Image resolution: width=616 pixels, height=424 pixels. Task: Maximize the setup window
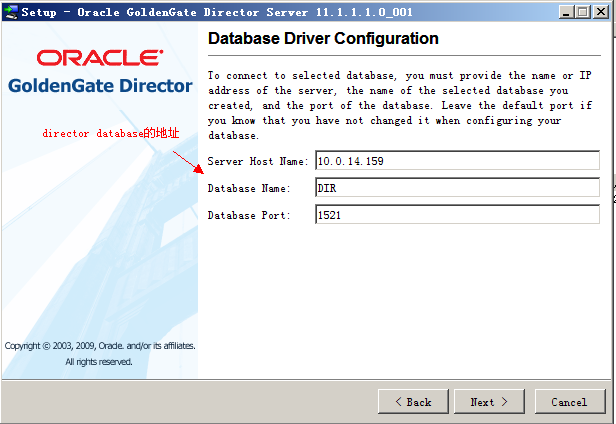tap(583, 12)
